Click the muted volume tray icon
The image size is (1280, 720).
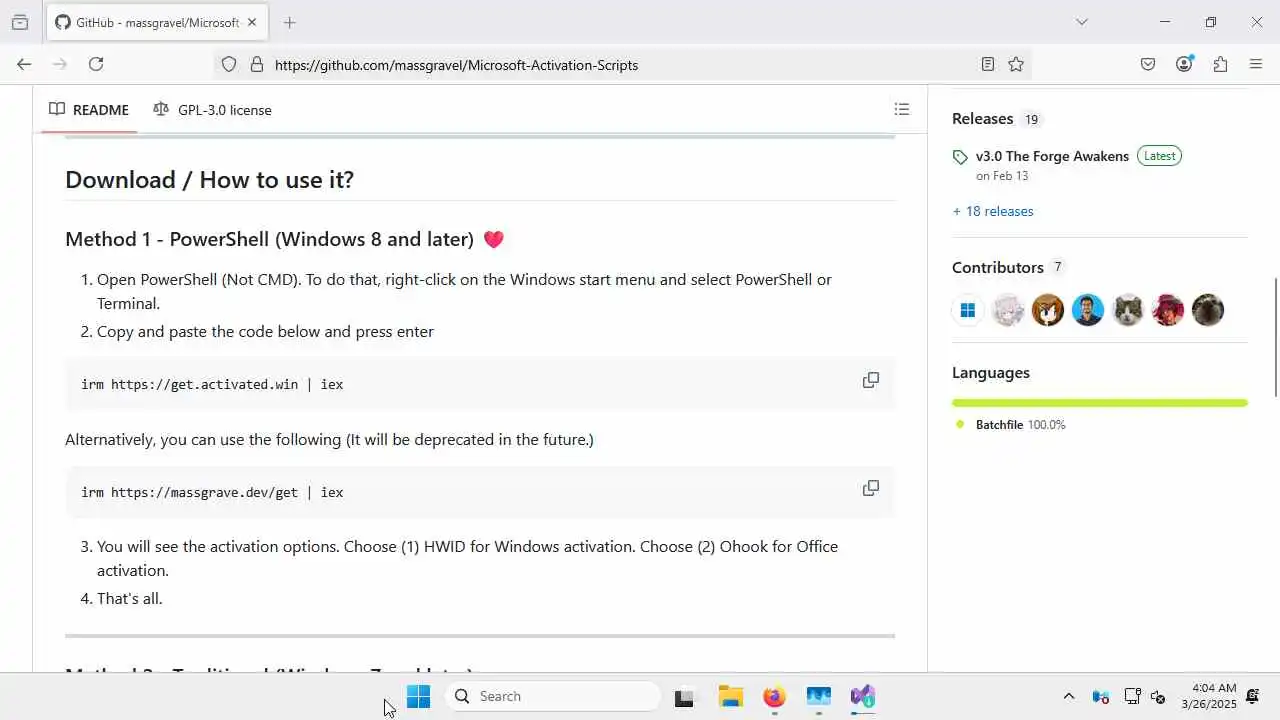click(x=1159, y=696)
